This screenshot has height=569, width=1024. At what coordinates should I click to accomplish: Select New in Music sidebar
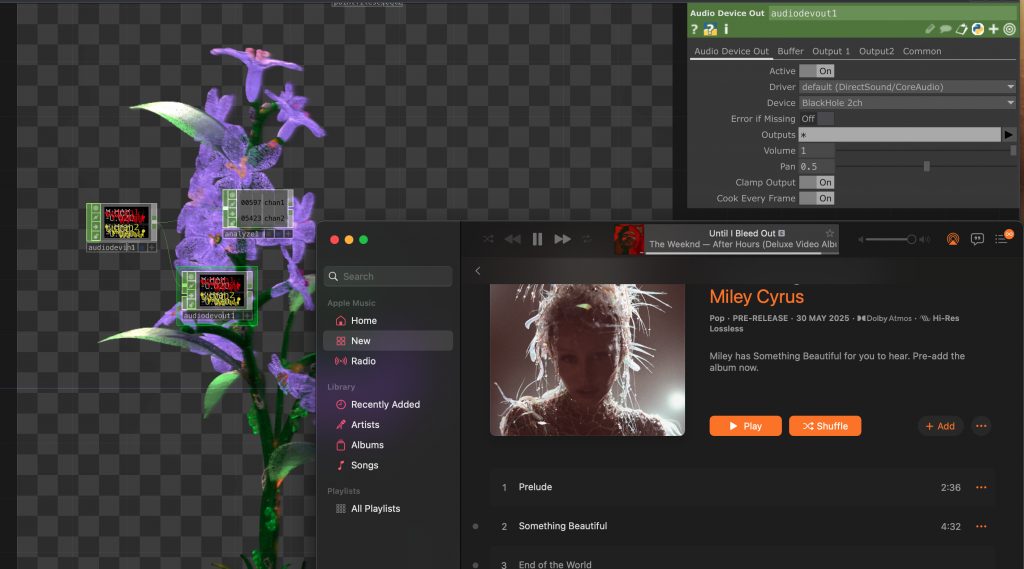click(x=388, y=341)
